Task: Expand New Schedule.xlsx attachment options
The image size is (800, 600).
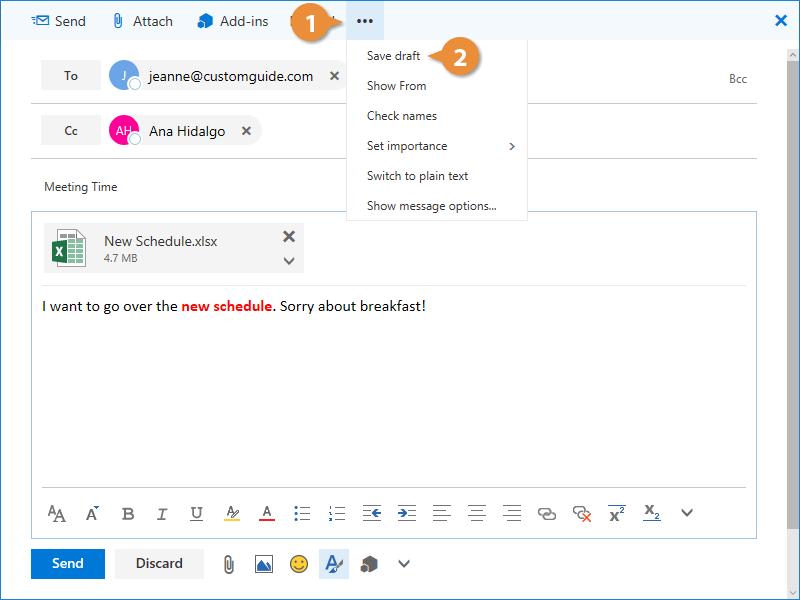Action: click(x=289, y=261)
